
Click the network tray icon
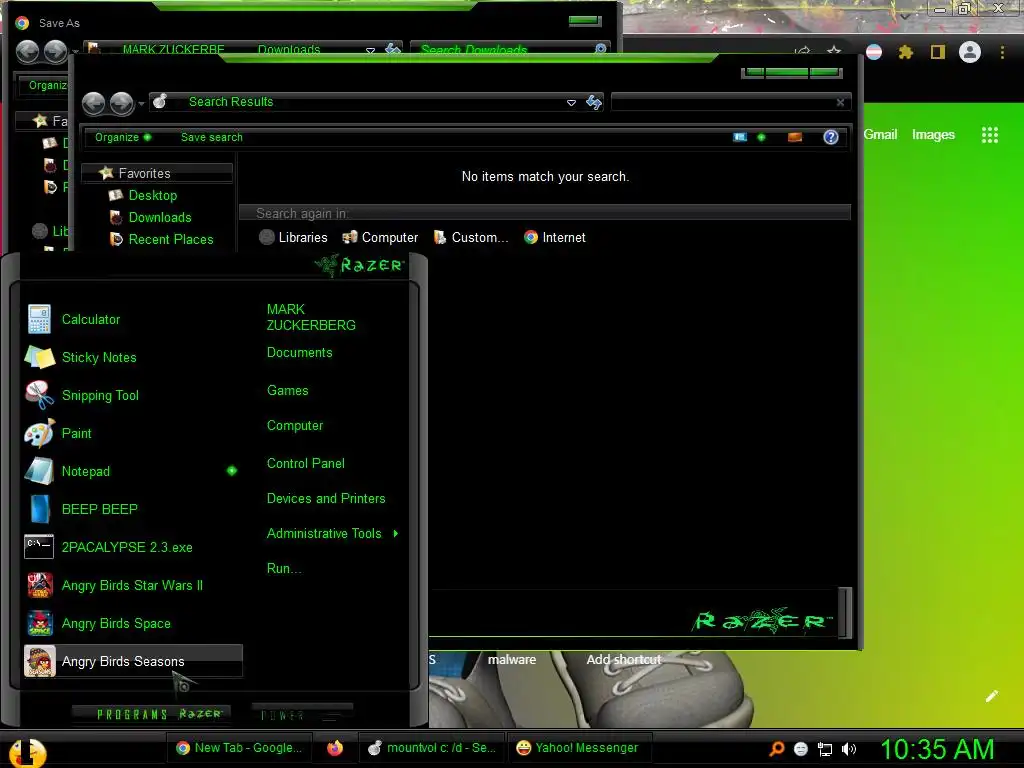click(x=825, y=750)
